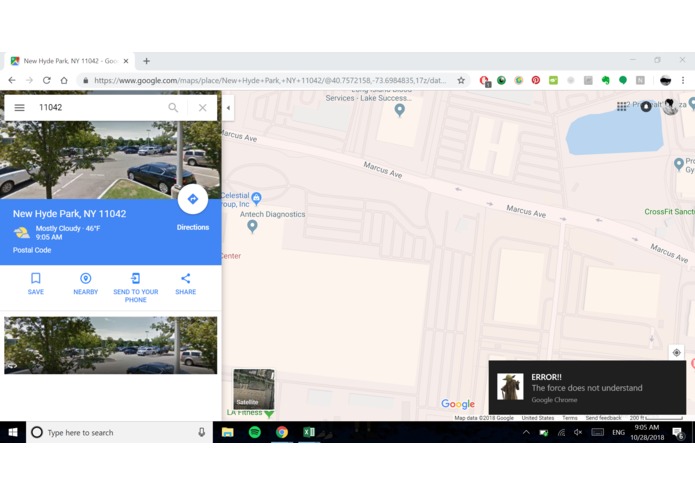Open the Chrome three-dot menu
The width and height of the screenshot is (695, 494).
pyautogui.click(x=683, y=80)
